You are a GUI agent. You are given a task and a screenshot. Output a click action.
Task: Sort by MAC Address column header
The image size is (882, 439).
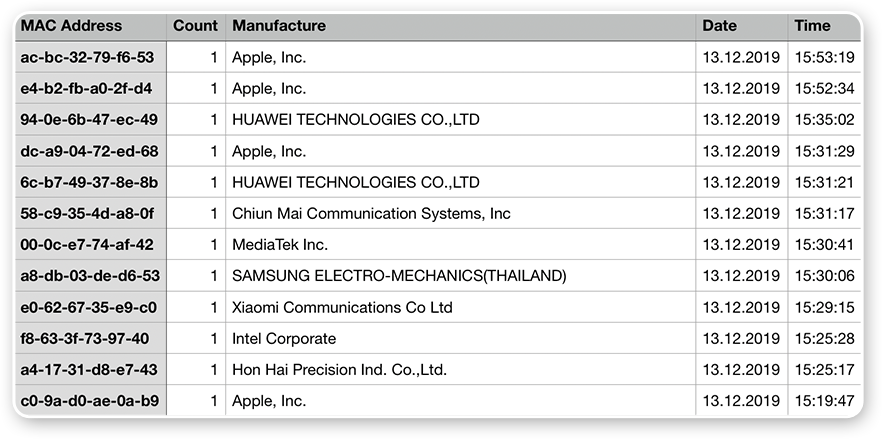tap(71, 26)
